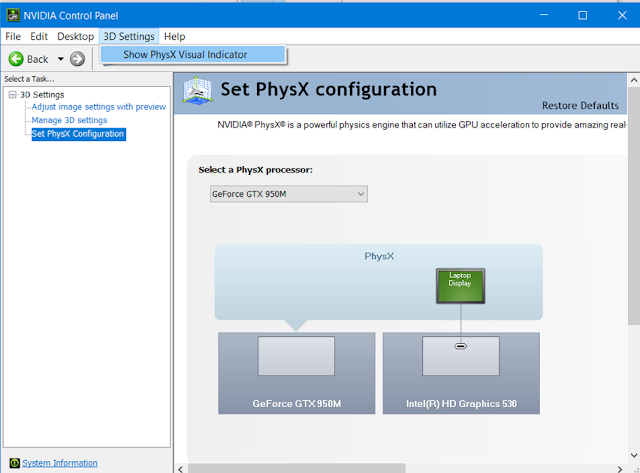This screenshot has height=473, width=640.
Task: Click the 'Select a PhysX processor:' label
Action: (256, 170)
